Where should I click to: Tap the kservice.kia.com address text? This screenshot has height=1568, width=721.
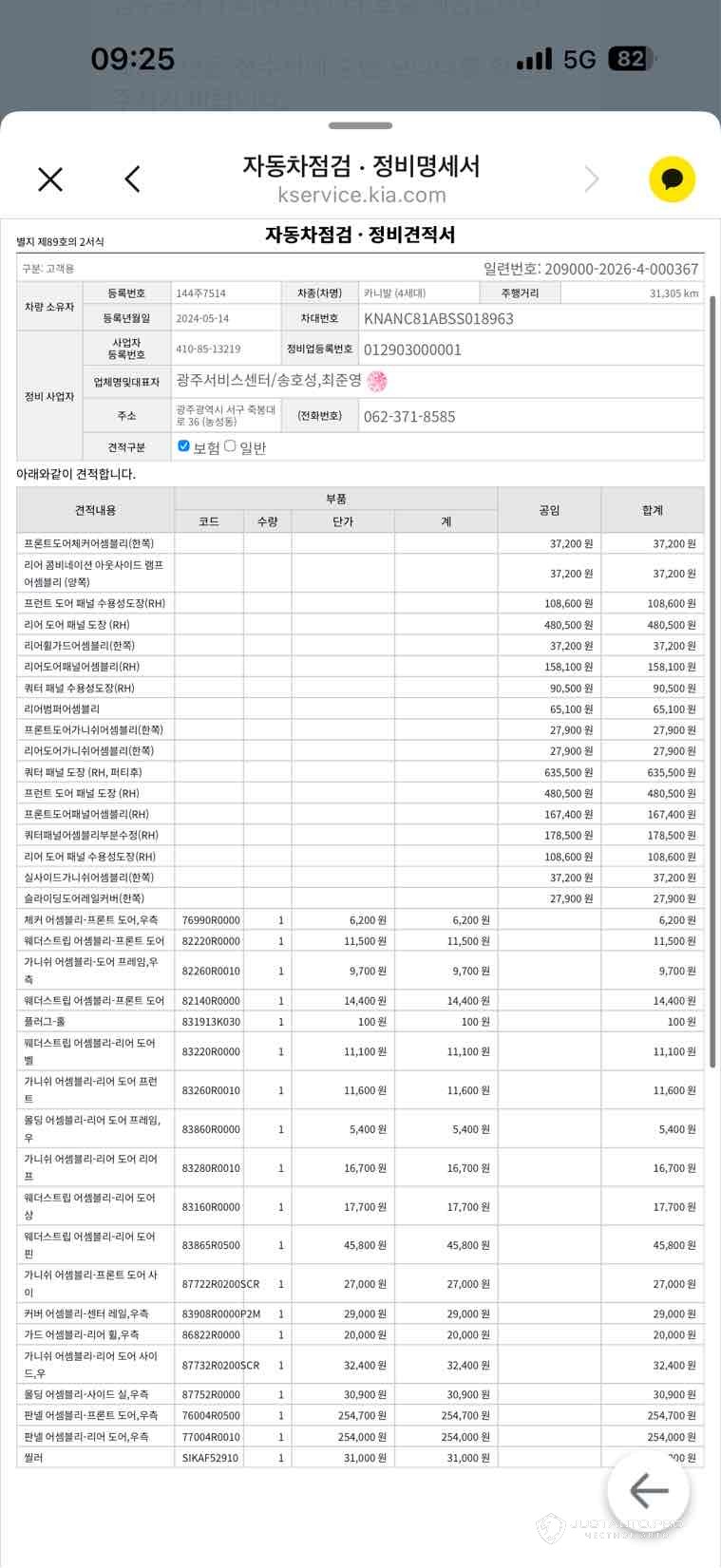click(x=362, y=195)
